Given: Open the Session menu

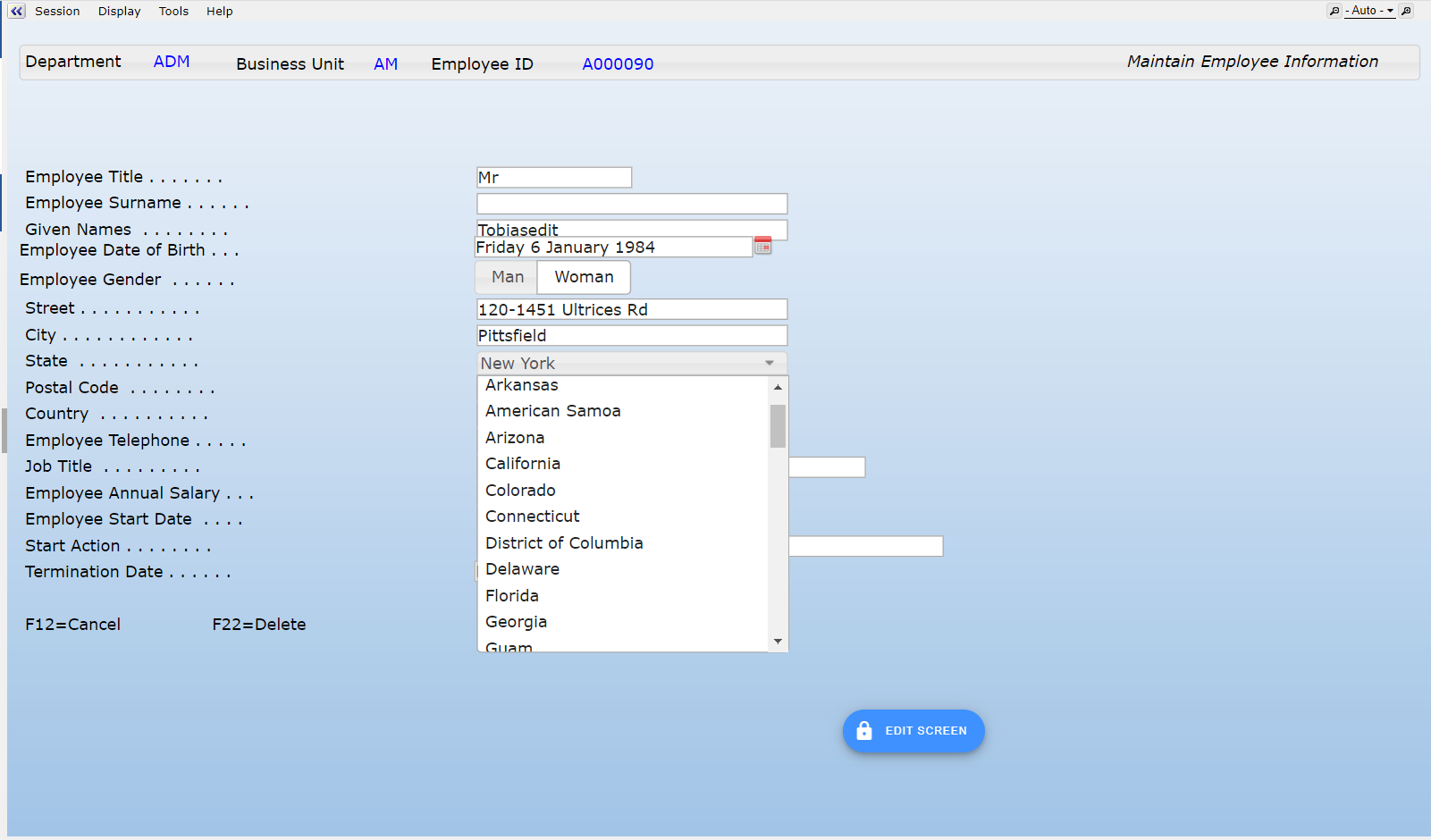Looking at the screenshot, I should point(57,12).
